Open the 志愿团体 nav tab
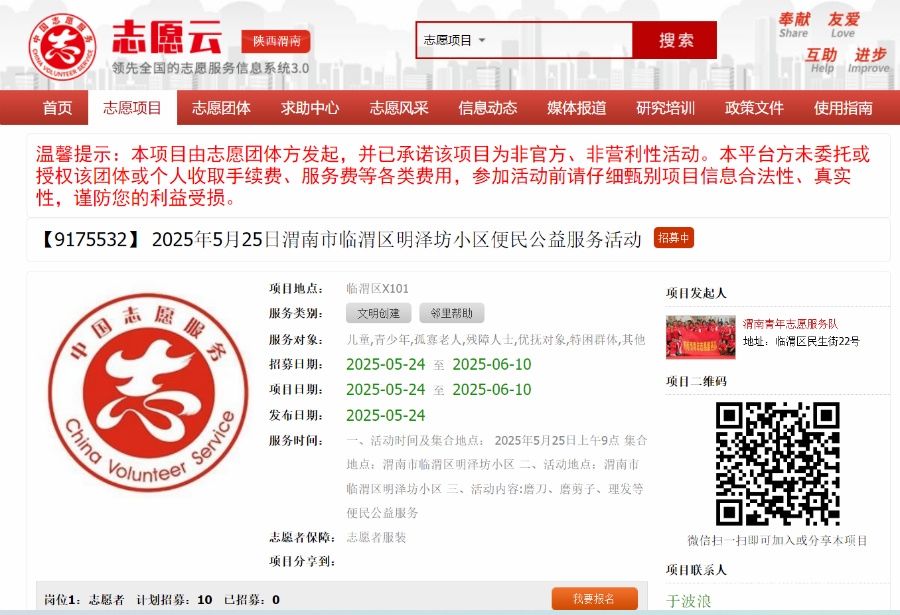 pyautogui.click(x=221, y=108)
